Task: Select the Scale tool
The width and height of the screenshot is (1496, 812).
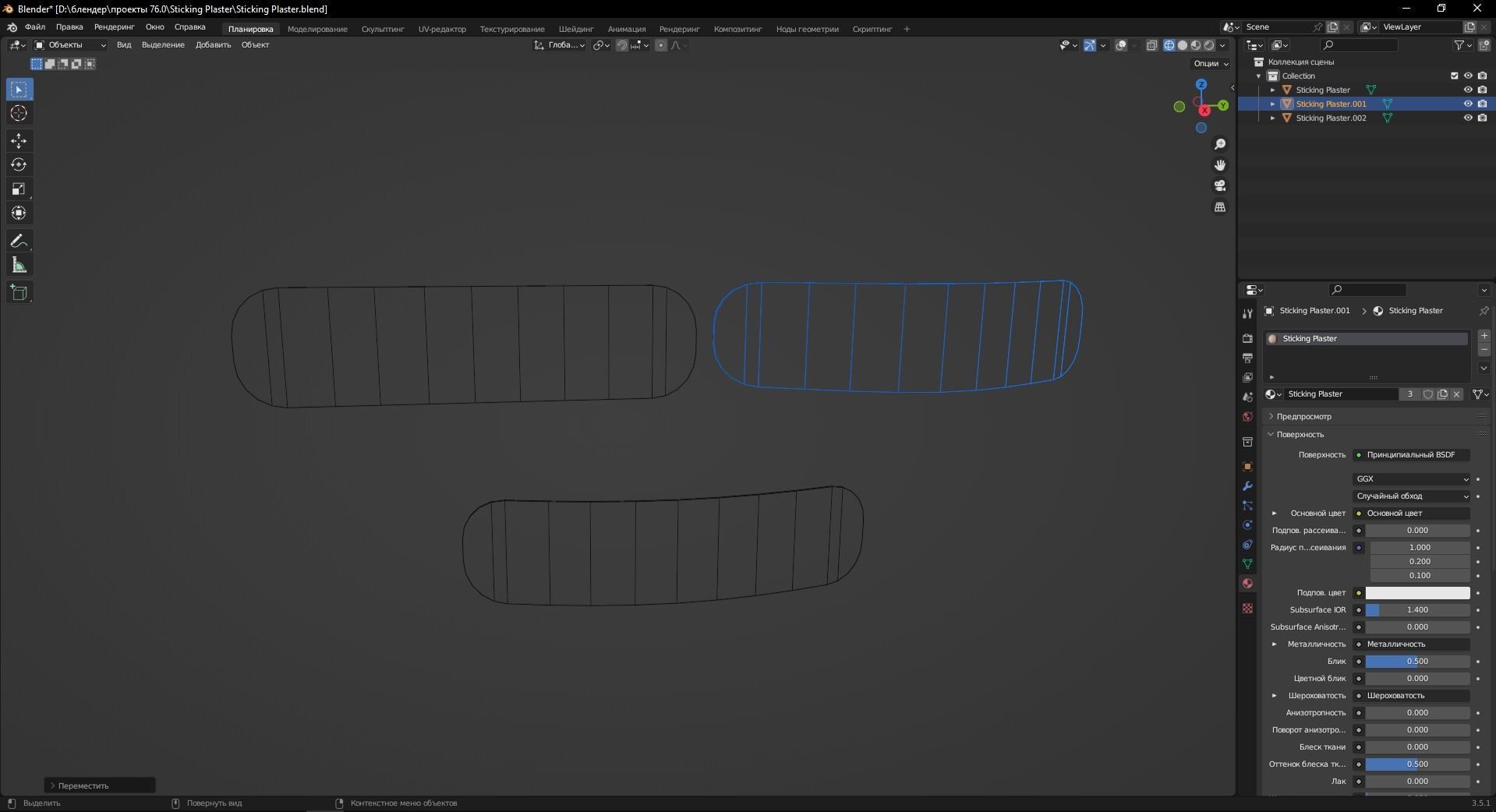Action: [x=19, y=189]
